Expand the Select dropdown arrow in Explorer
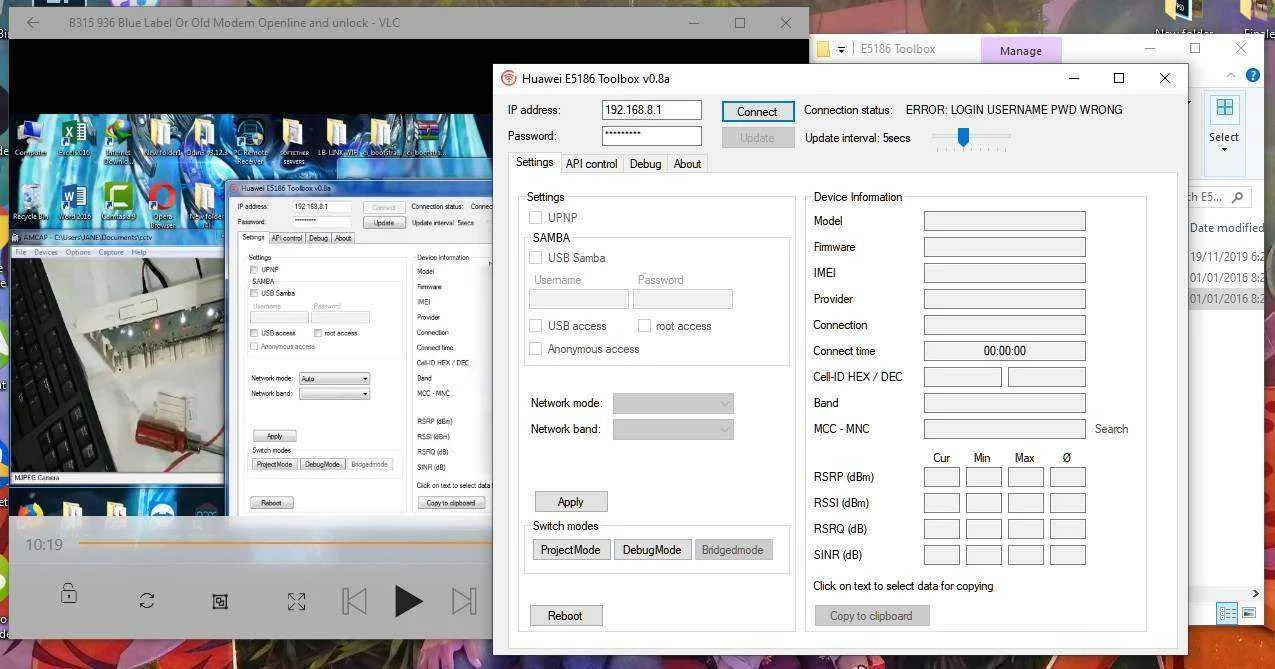 [x=1224, y=151]
